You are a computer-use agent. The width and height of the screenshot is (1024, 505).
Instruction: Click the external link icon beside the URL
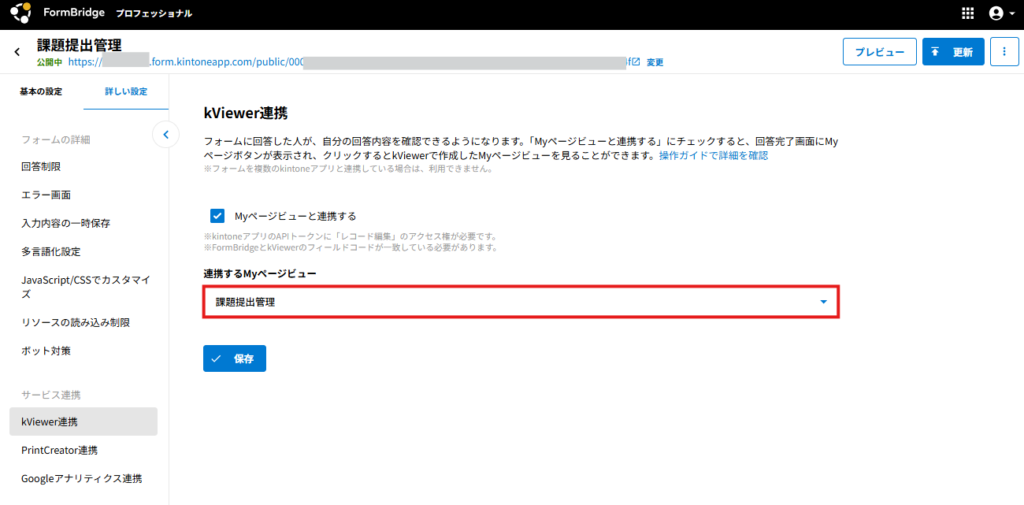click(x=636, y=61)
